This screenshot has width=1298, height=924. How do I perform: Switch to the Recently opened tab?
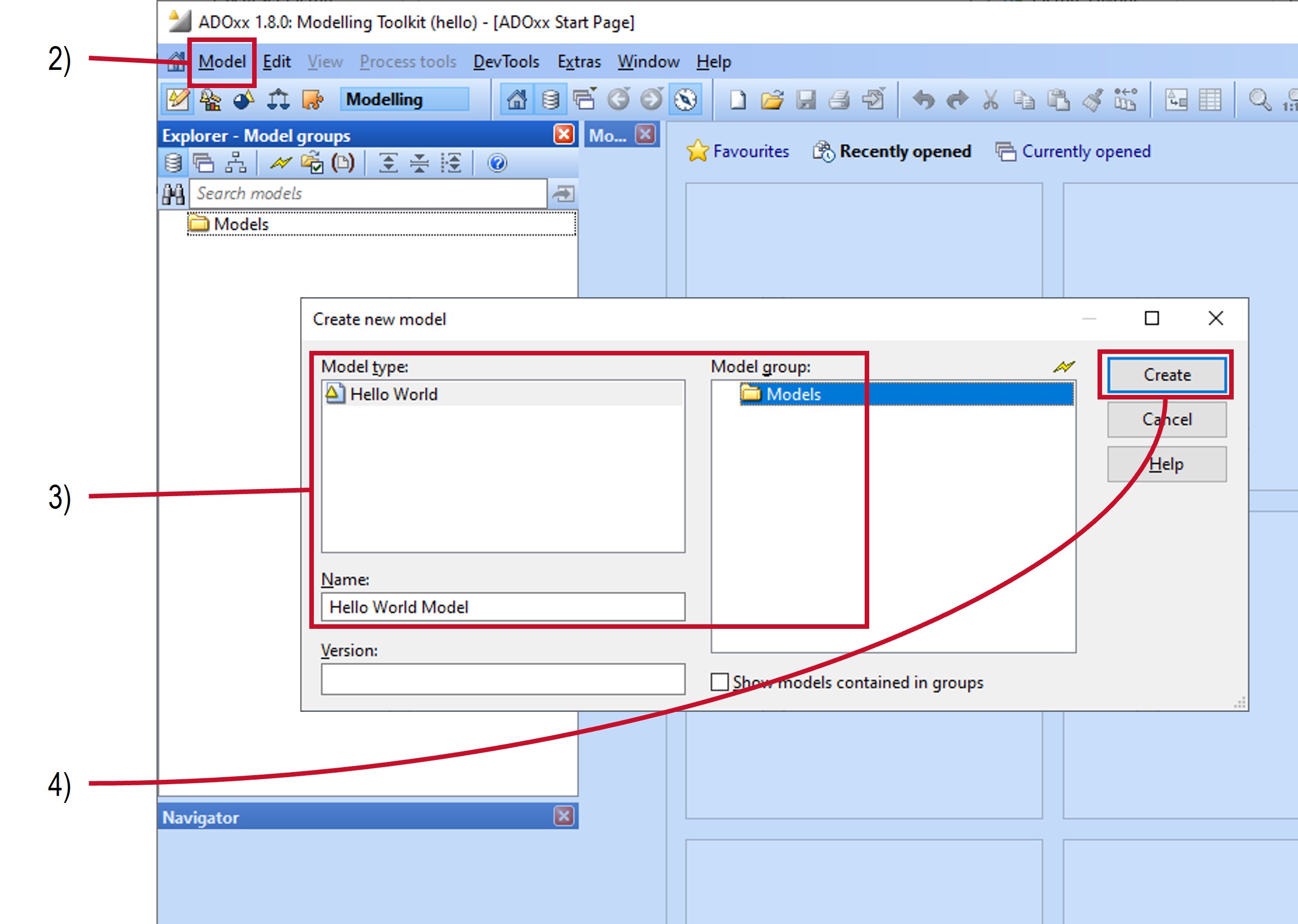(x=892, y=151)
